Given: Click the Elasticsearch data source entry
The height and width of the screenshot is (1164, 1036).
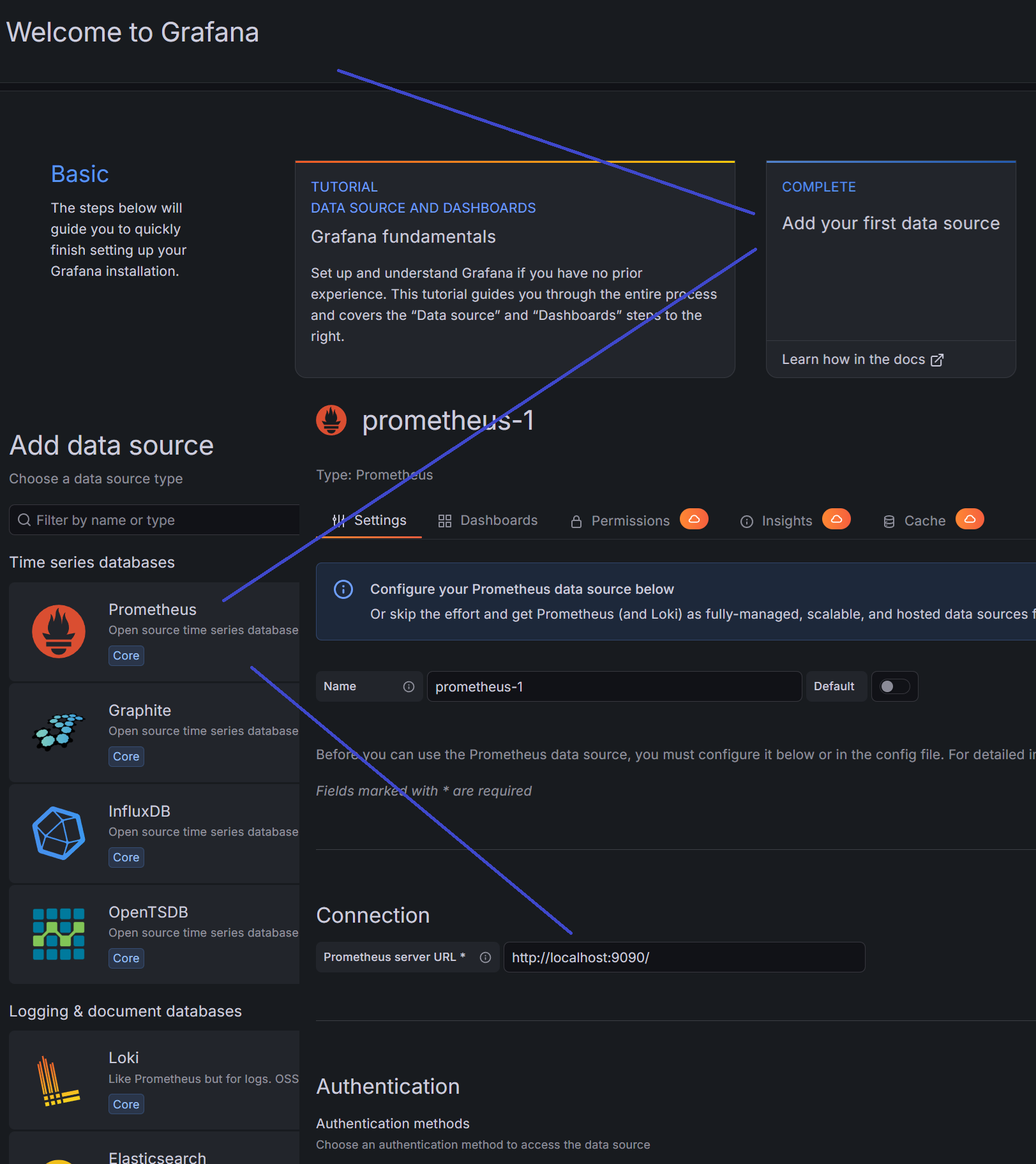Looking at the screenshot, I should pyautogui.click(x=154, y=1149).
